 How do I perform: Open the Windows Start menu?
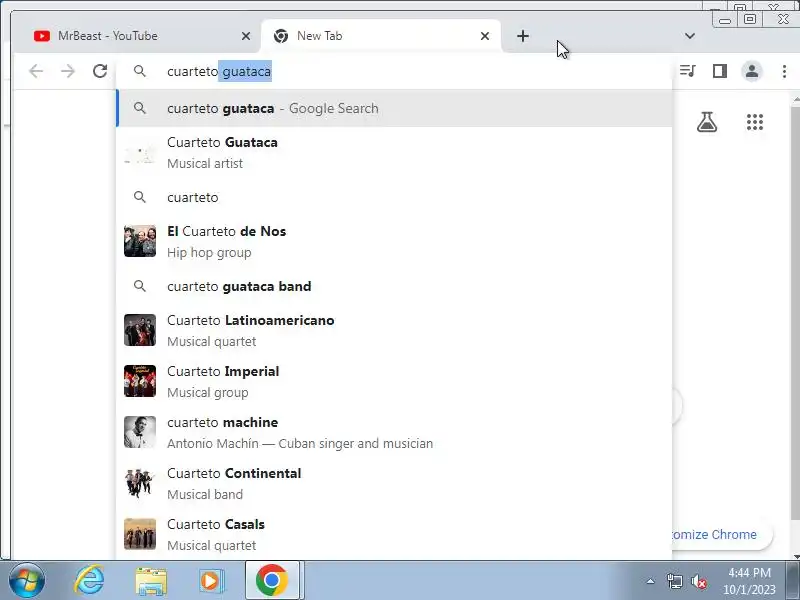pyautogui.click(x=27, y=581)
